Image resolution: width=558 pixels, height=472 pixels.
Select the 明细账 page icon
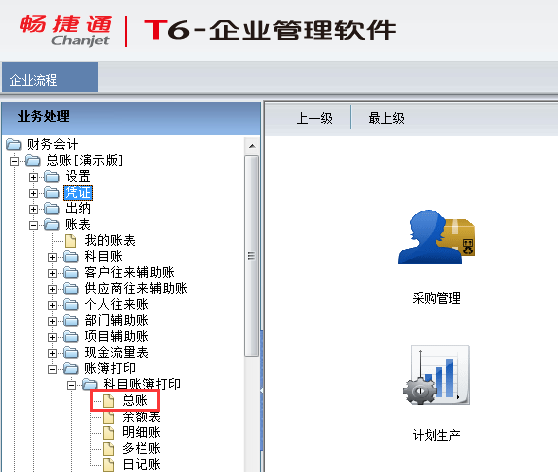pos(109,433)
